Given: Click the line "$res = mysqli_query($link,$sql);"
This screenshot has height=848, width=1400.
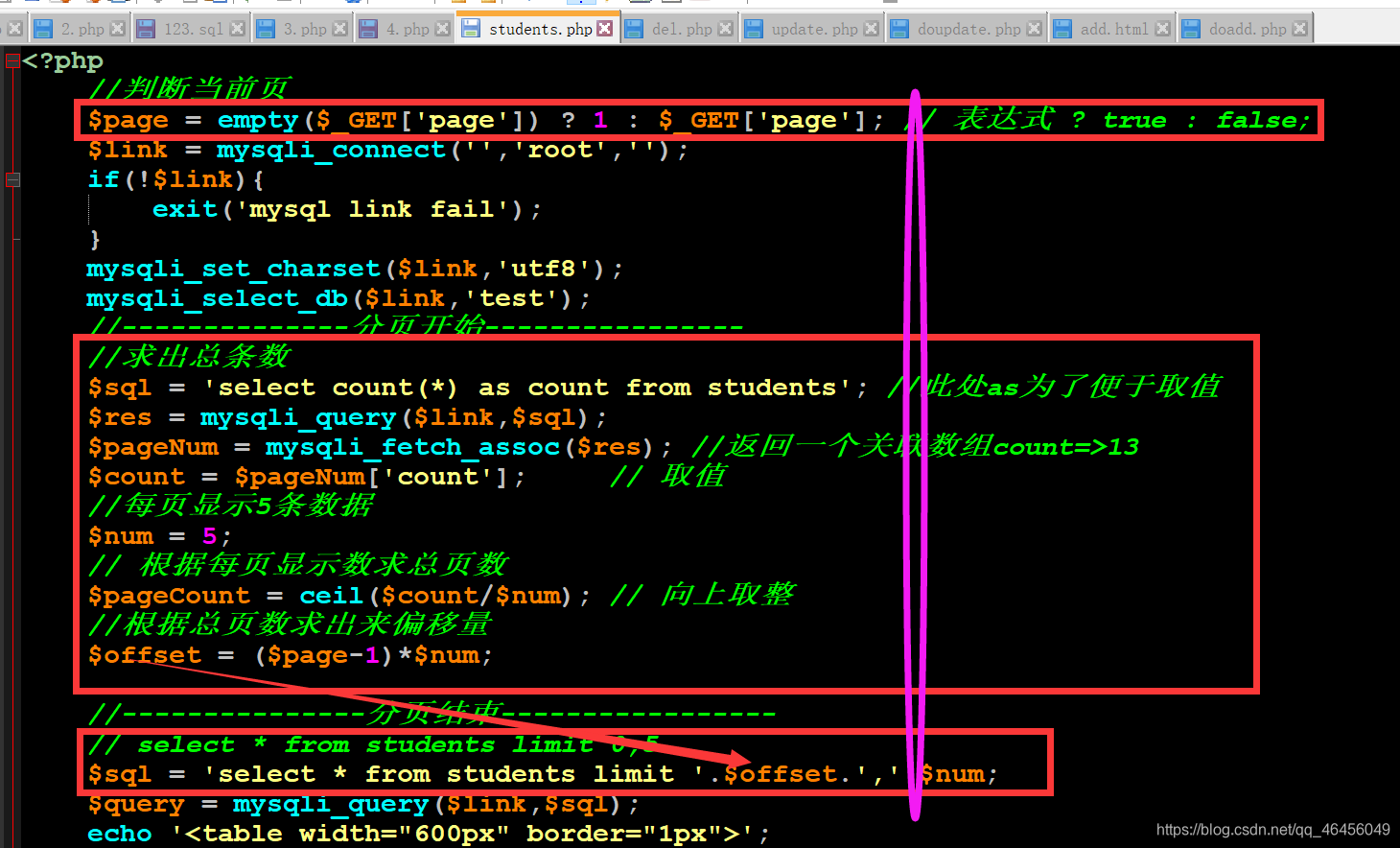Looking at the screenshot, I should 347,417.
